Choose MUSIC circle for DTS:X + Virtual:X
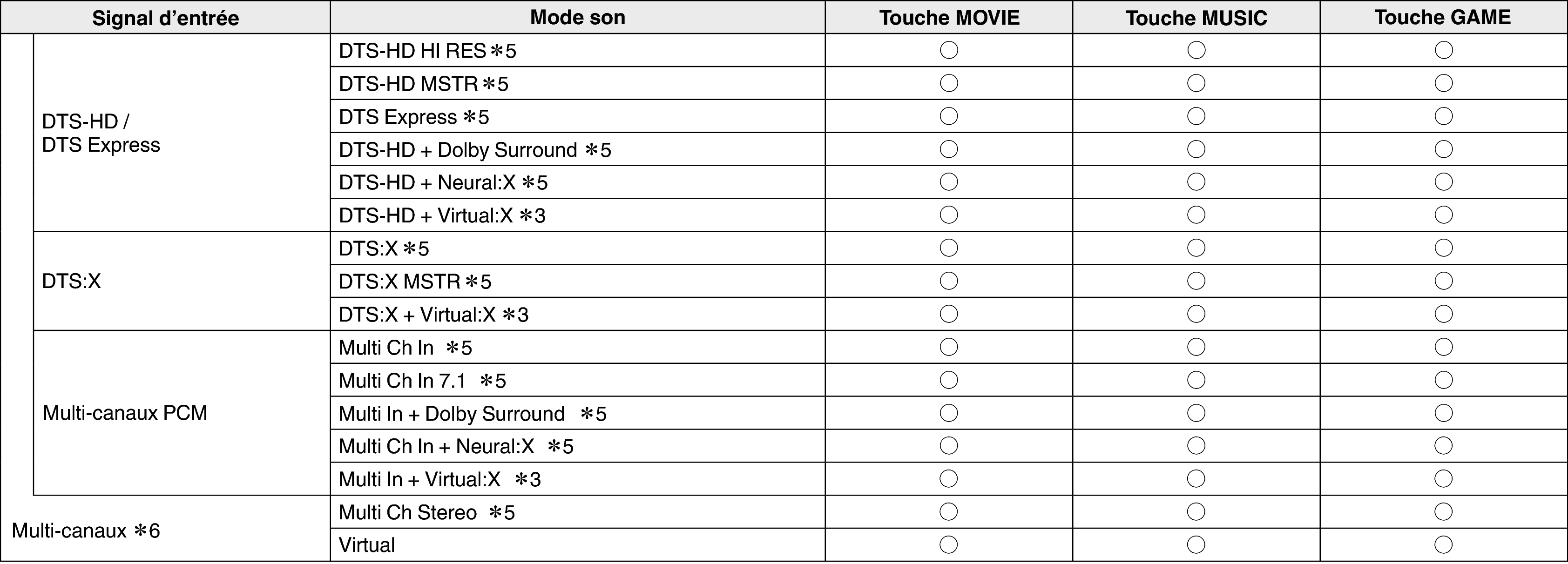The height and width of the screenshot is (564, 1568). [1196, 314]
